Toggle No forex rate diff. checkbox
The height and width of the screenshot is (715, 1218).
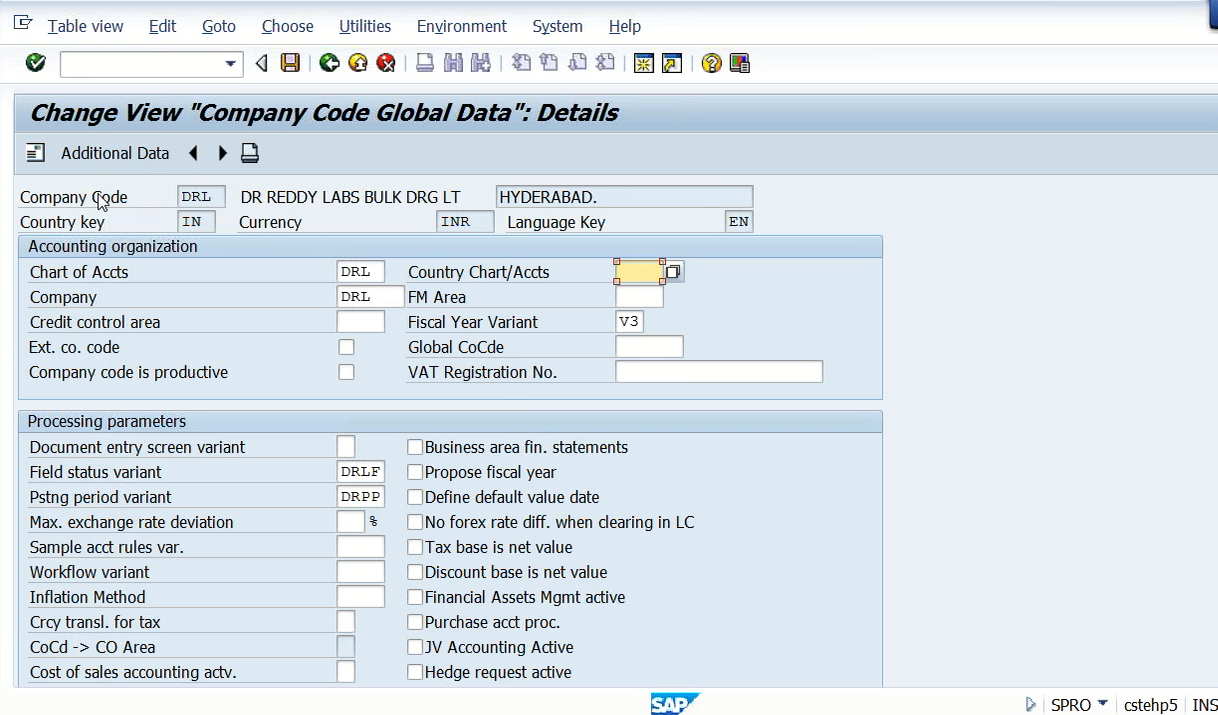pyautogui.click(x=415, y=522)
